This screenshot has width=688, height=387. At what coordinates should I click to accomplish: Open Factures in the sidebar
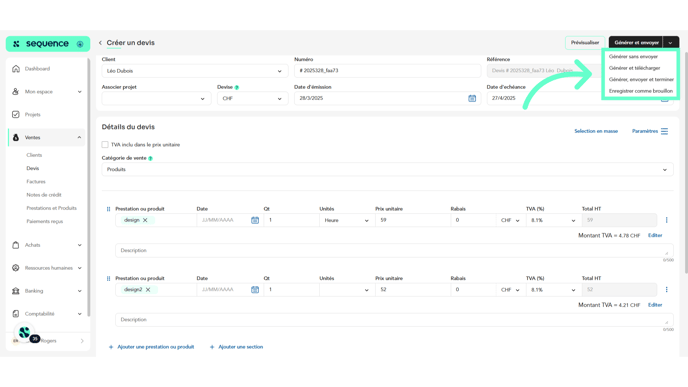pos(36,182)
